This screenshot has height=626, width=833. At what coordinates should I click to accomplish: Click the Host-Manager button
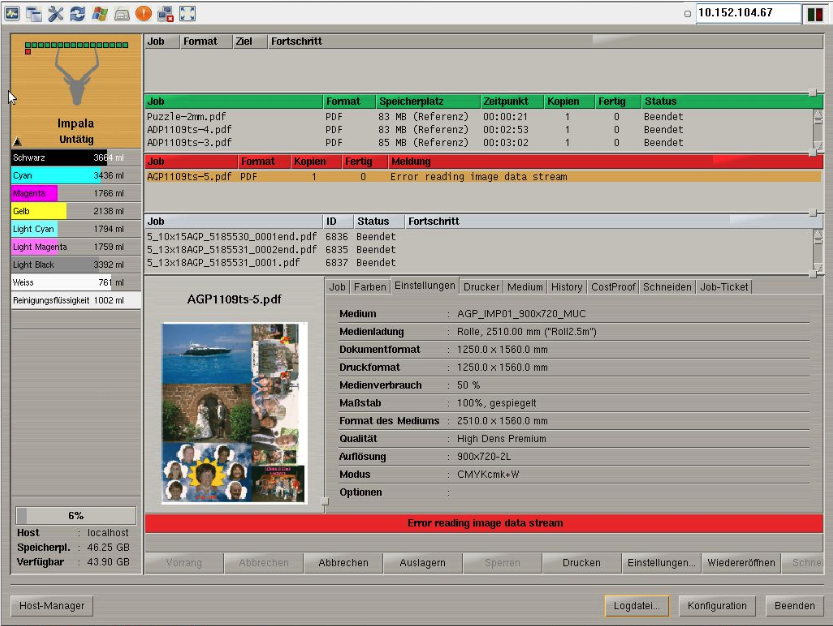(51, 605)
